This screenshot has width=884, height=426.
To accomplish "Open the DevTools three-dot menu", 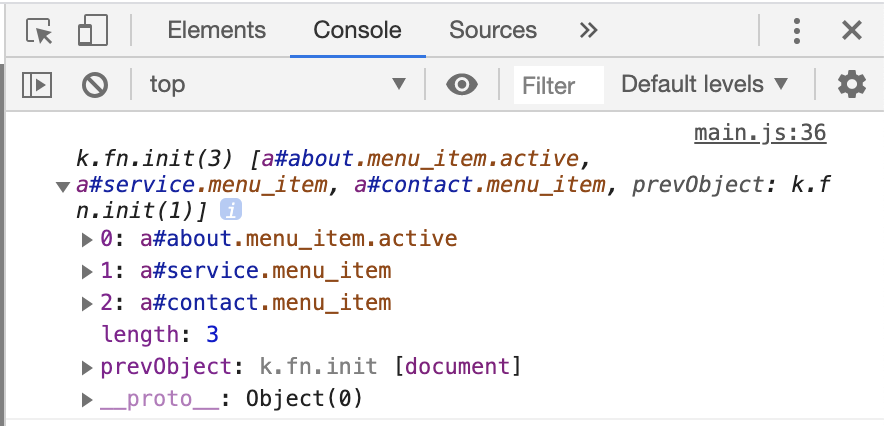I will [797, 31].
